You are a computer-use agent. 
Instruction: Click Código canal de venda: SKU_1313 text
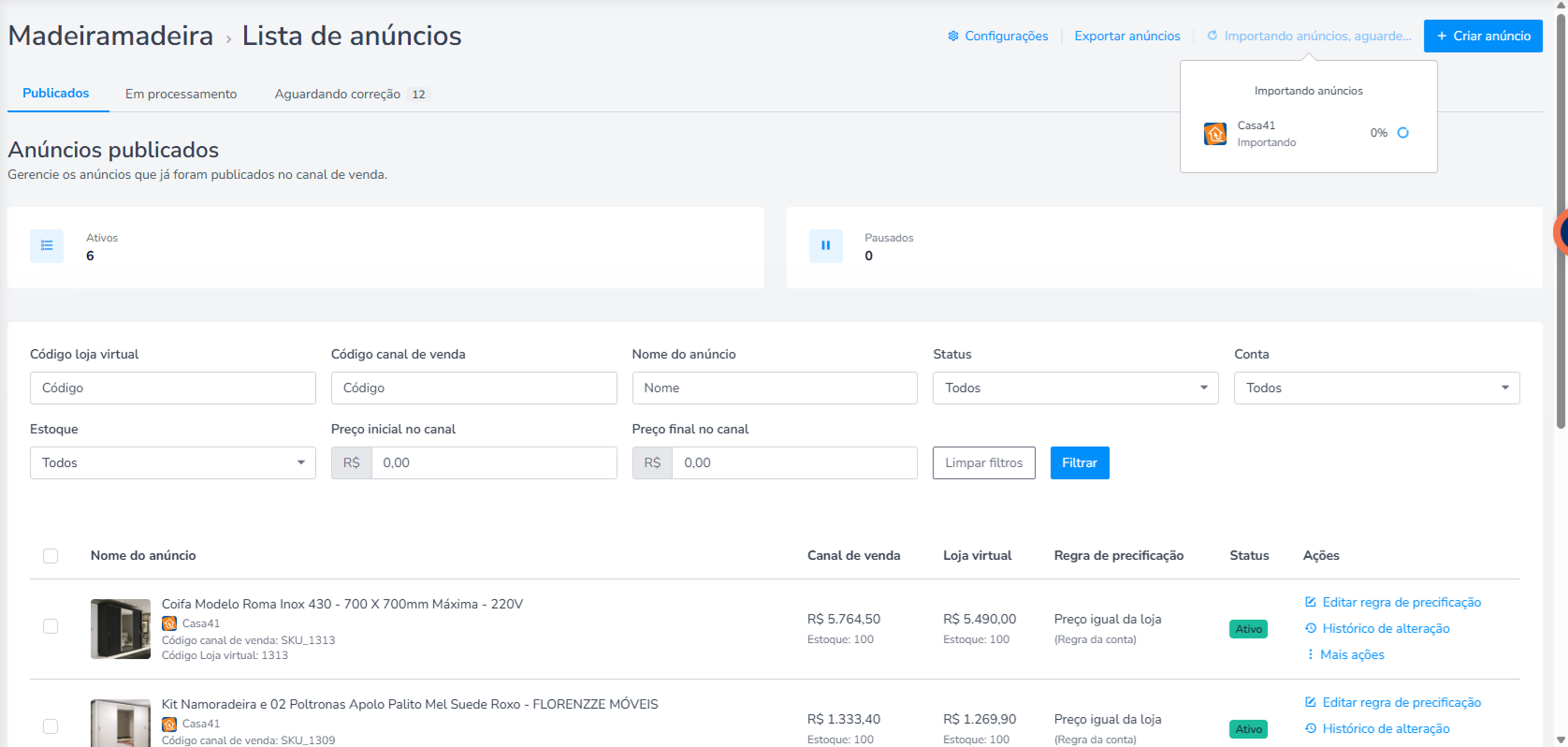point(248,640)
